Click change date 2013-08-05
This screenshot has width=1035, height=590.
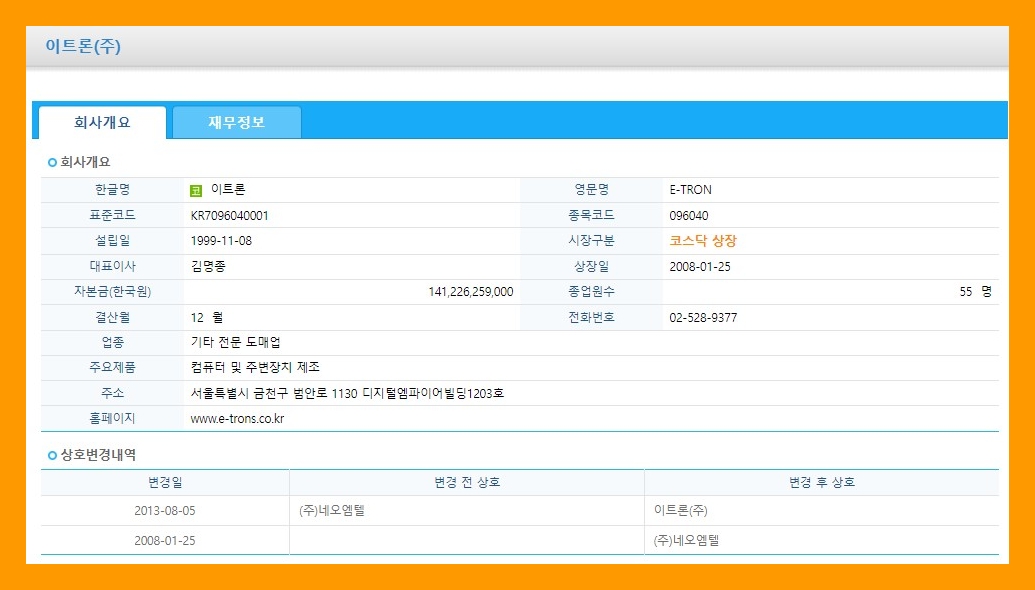[x=165, y=511]
